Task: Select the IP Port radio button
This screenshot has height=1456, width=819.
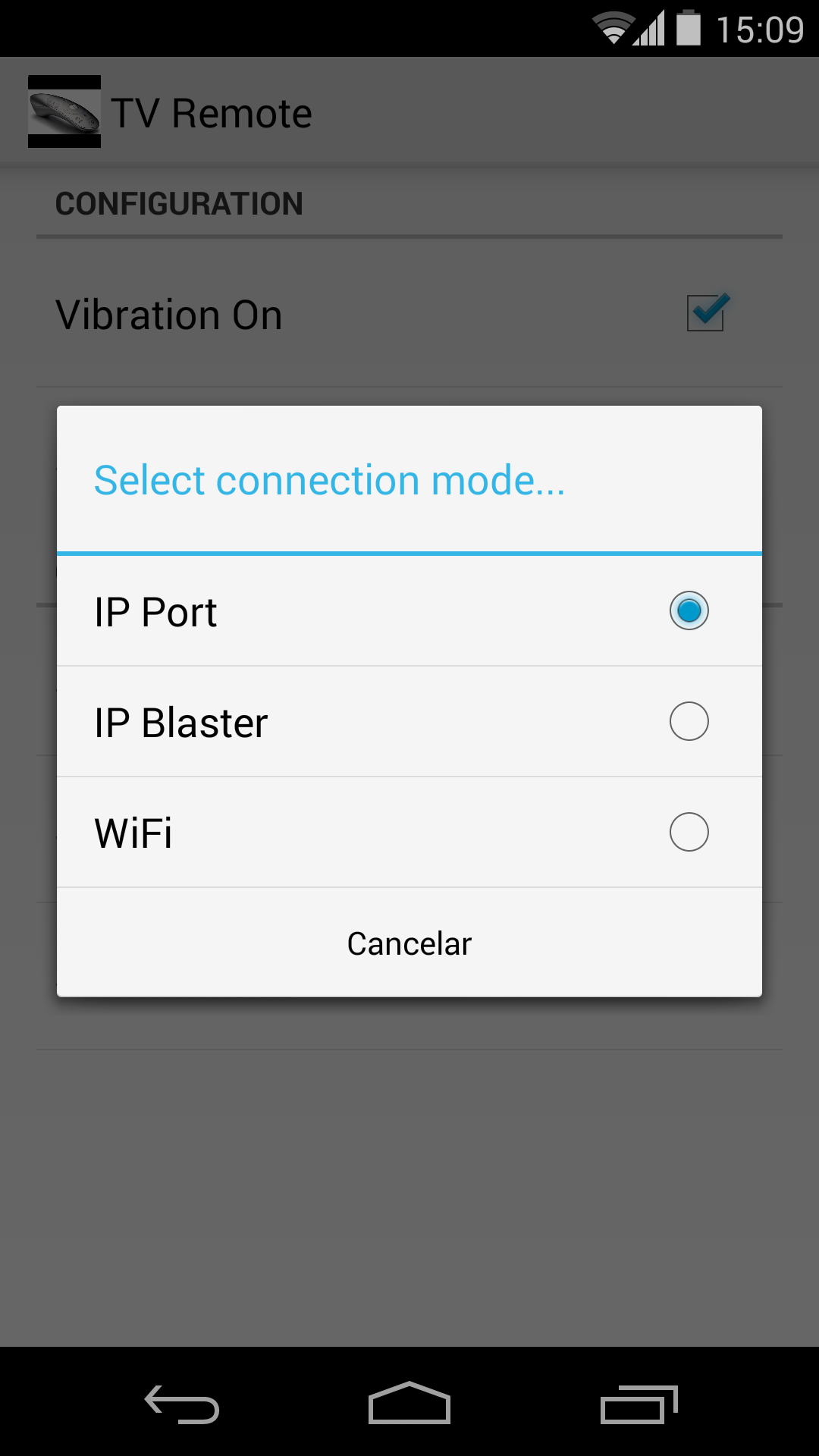Action: [689, 610]
